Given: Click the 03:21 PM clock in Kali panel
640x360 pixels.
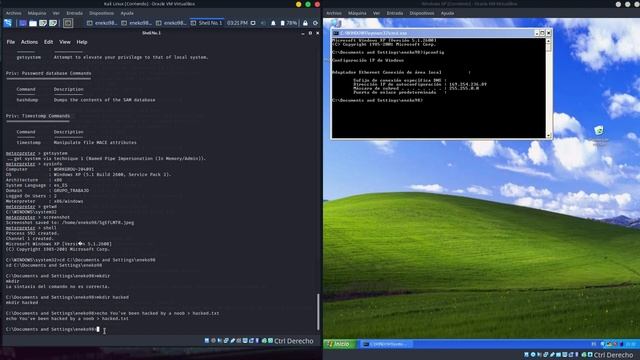Looking at the screenshot, I should click(x=237, y=23).
